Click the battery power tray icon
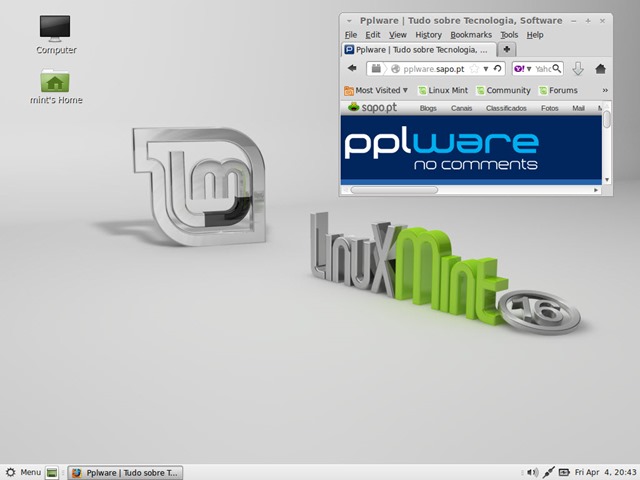The height and width of the screenshot is (480, 640). (564, 473)
